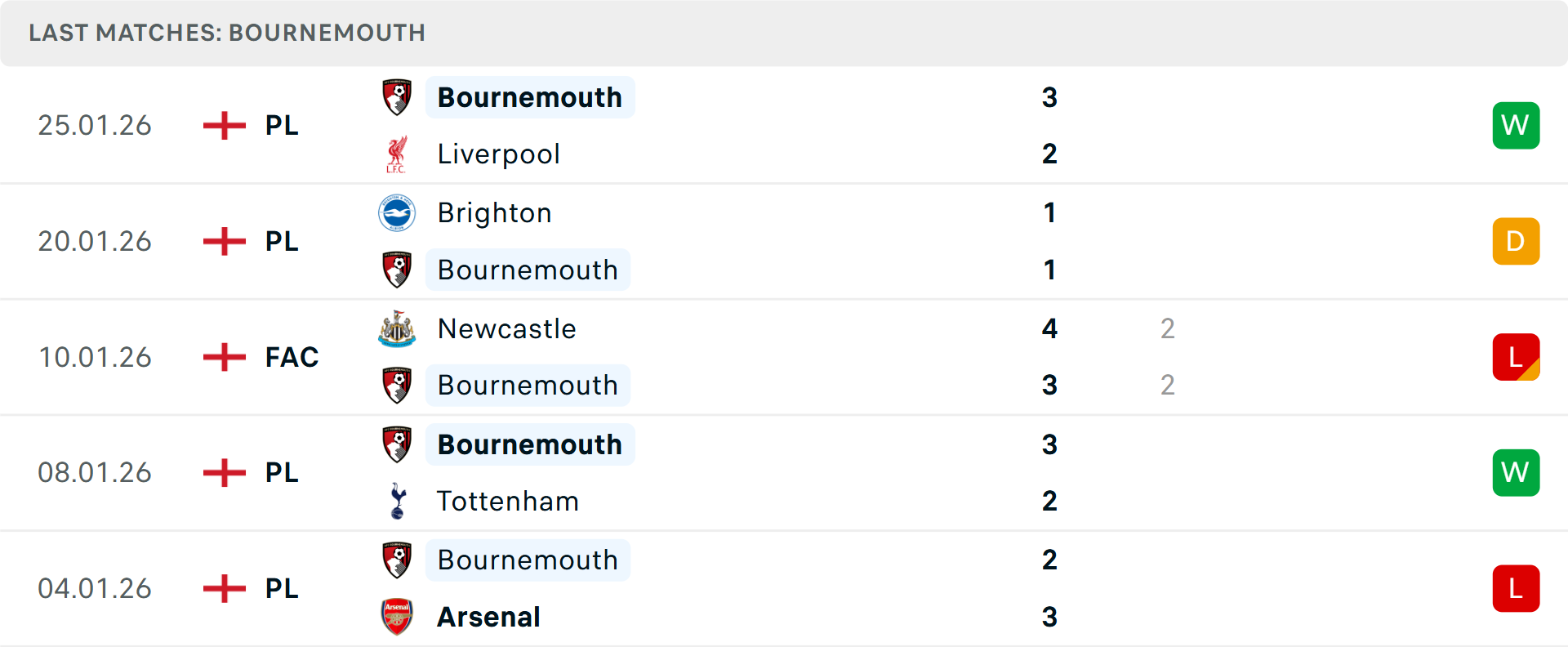Viewport: 1568px width, 647px height.
Task: Click the FAC competition label
Action: click(x=292, y=357)
